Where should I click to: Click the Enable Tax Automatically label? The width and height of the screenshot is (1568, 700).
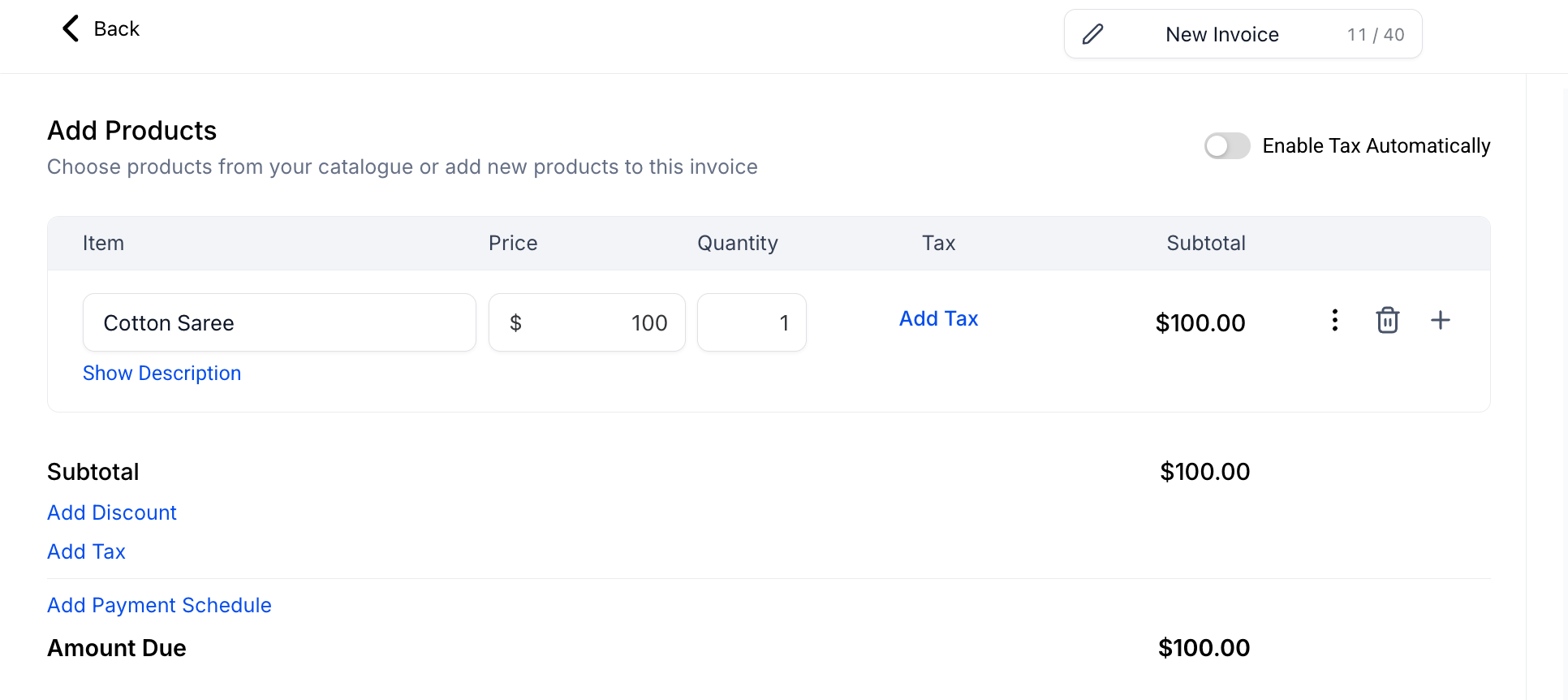click(1376, 146)
